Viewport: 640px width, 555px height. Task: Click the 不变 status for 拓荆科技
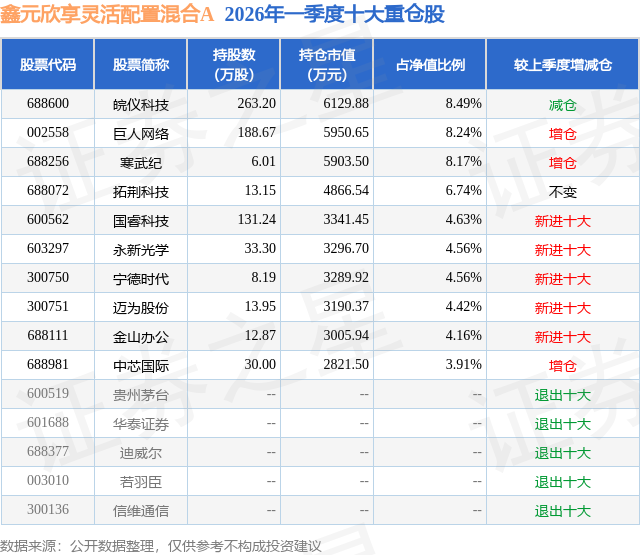click(562, 192)
